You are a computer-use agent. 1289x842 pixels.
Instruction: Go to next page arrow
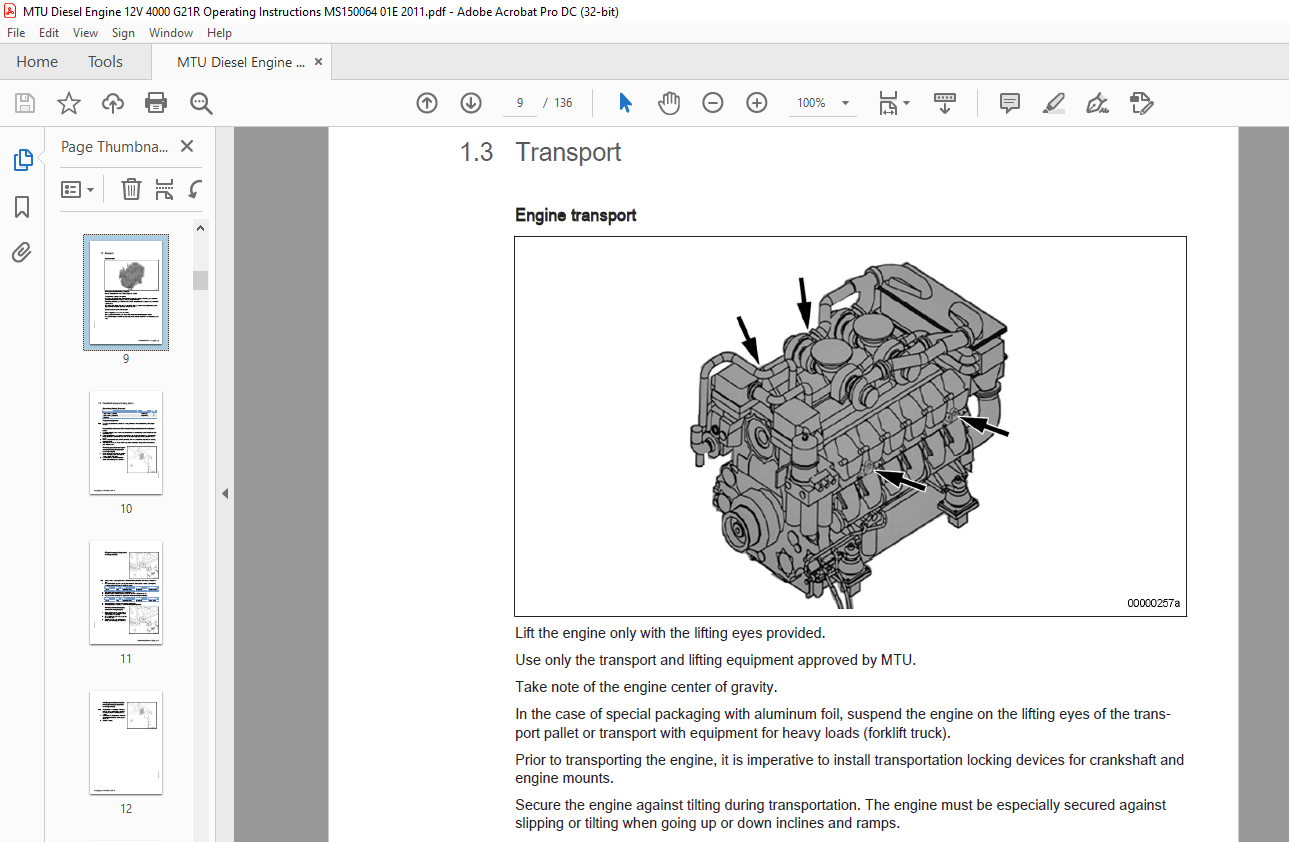coord(471,103)
